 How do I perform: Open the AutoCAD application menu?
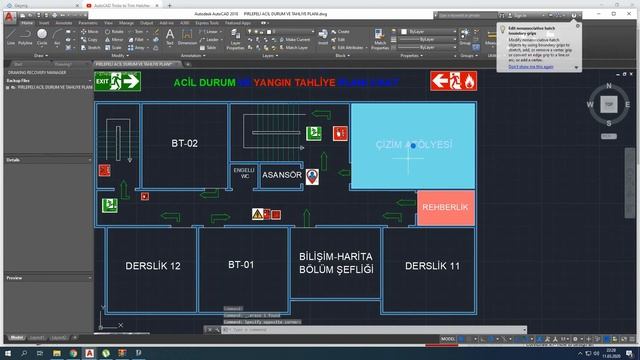[10, 18]
